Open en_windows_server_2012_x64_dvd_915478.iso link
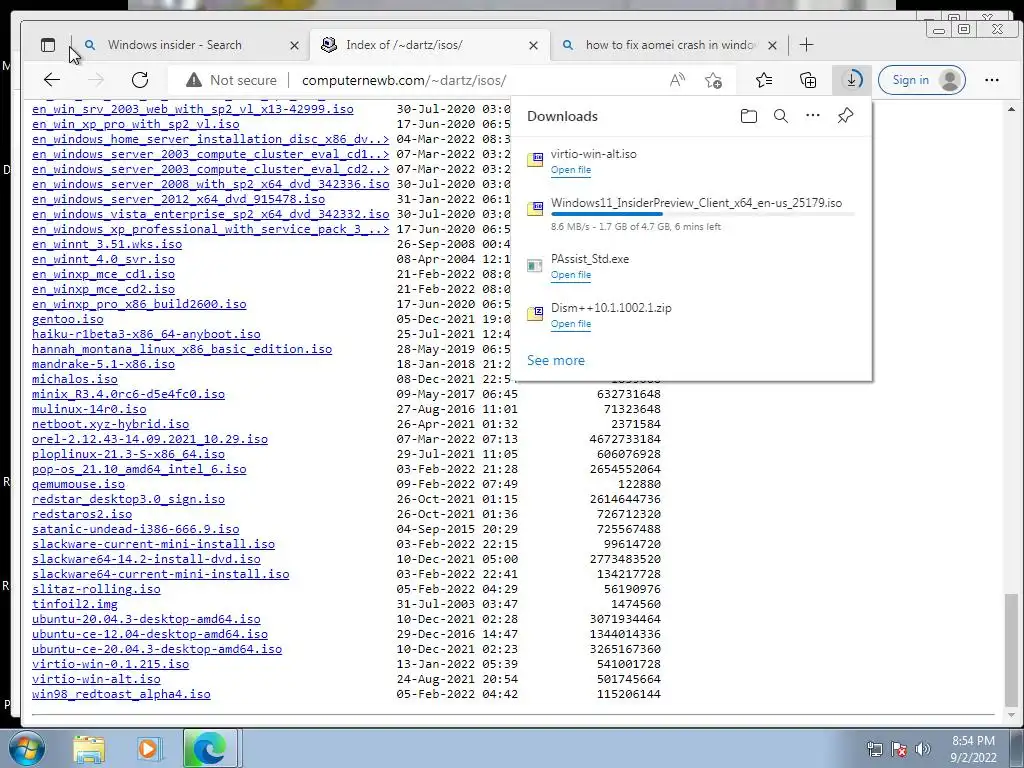The width and height of the screenshot is (1024, 768). pyautogui.click(x=178, y=199)
